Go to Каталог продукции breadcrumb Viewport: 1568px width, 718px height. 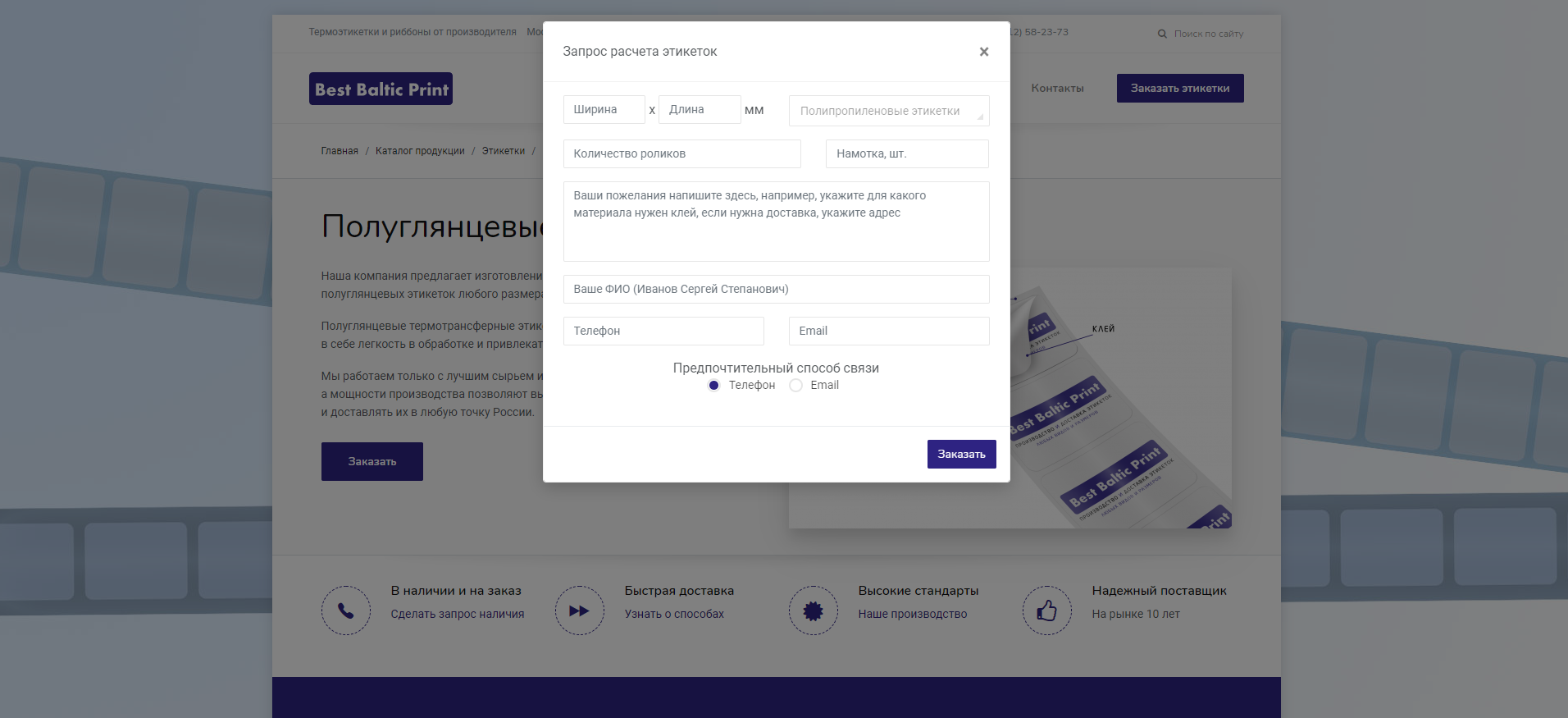[x=420, y=151]
